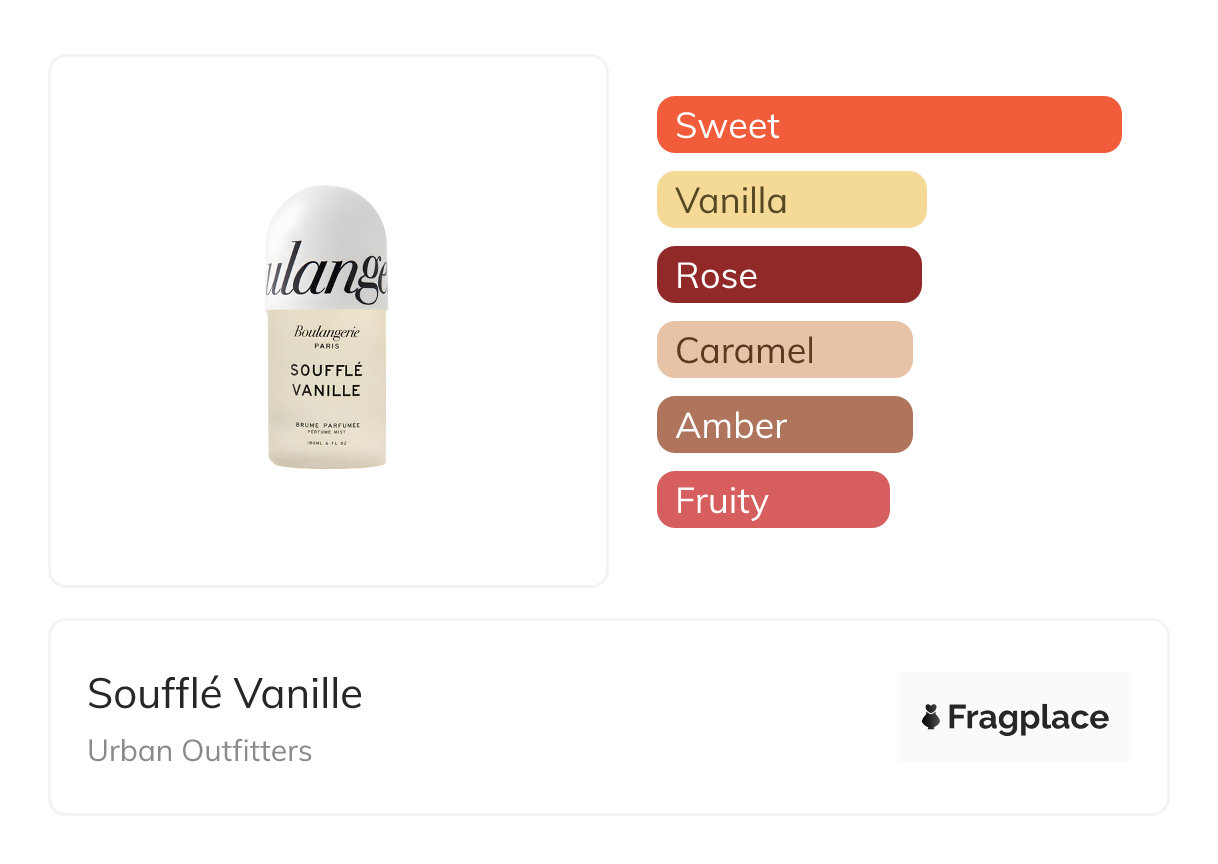Click the 180ML volume text on bottle
Screen dimensions: 1218x864
point(327,442)
